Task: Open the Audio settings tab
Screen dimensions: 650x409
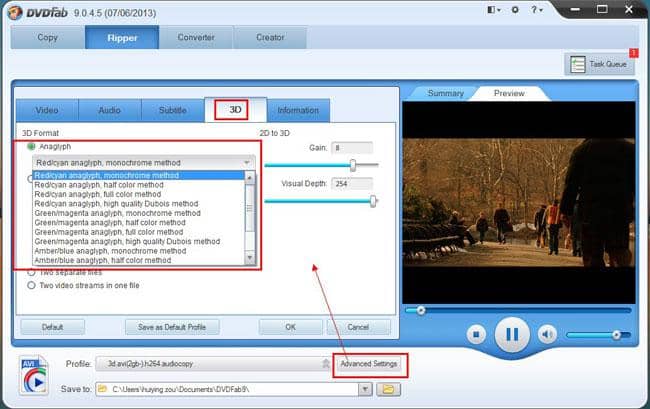Action: point(109,110)
